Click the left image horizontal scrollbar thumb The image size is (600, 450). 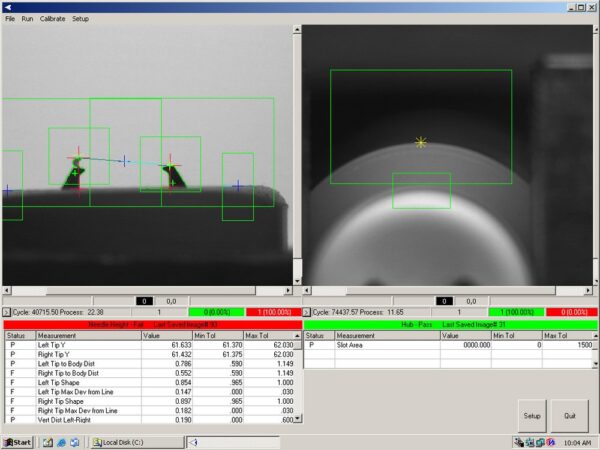pyautogui.click(x=151, y=290)
